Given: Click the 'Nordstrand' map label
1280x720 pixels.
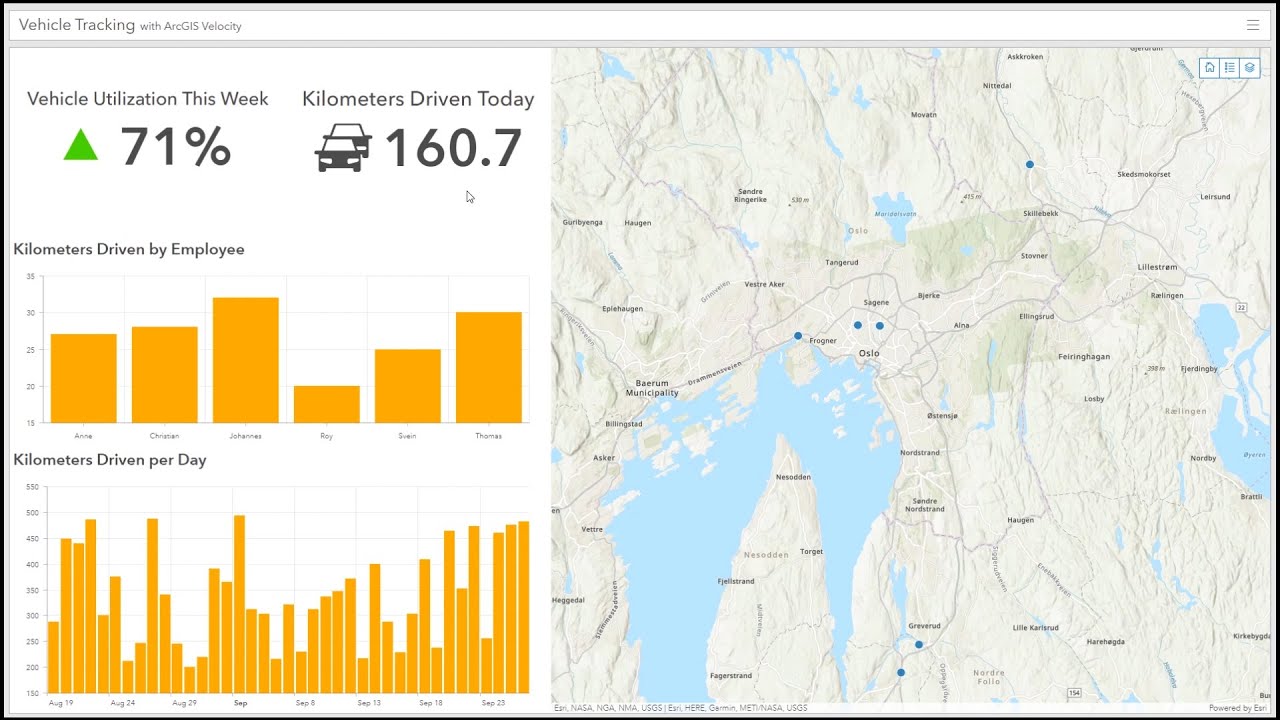Looking at the screenshot, I should [x=920, y=453].
